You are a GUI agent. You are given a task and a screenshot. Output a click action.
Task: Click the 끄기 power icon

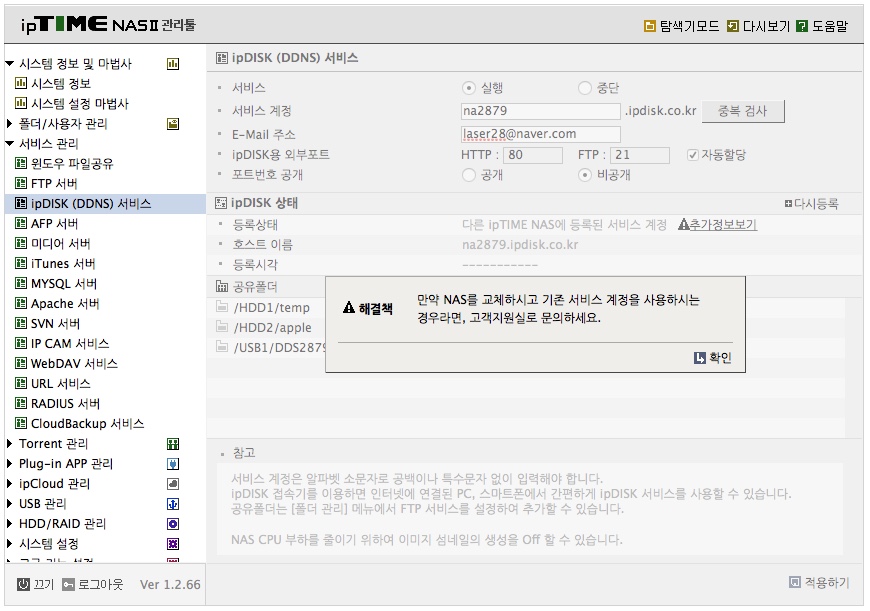[x=23, y=584]
